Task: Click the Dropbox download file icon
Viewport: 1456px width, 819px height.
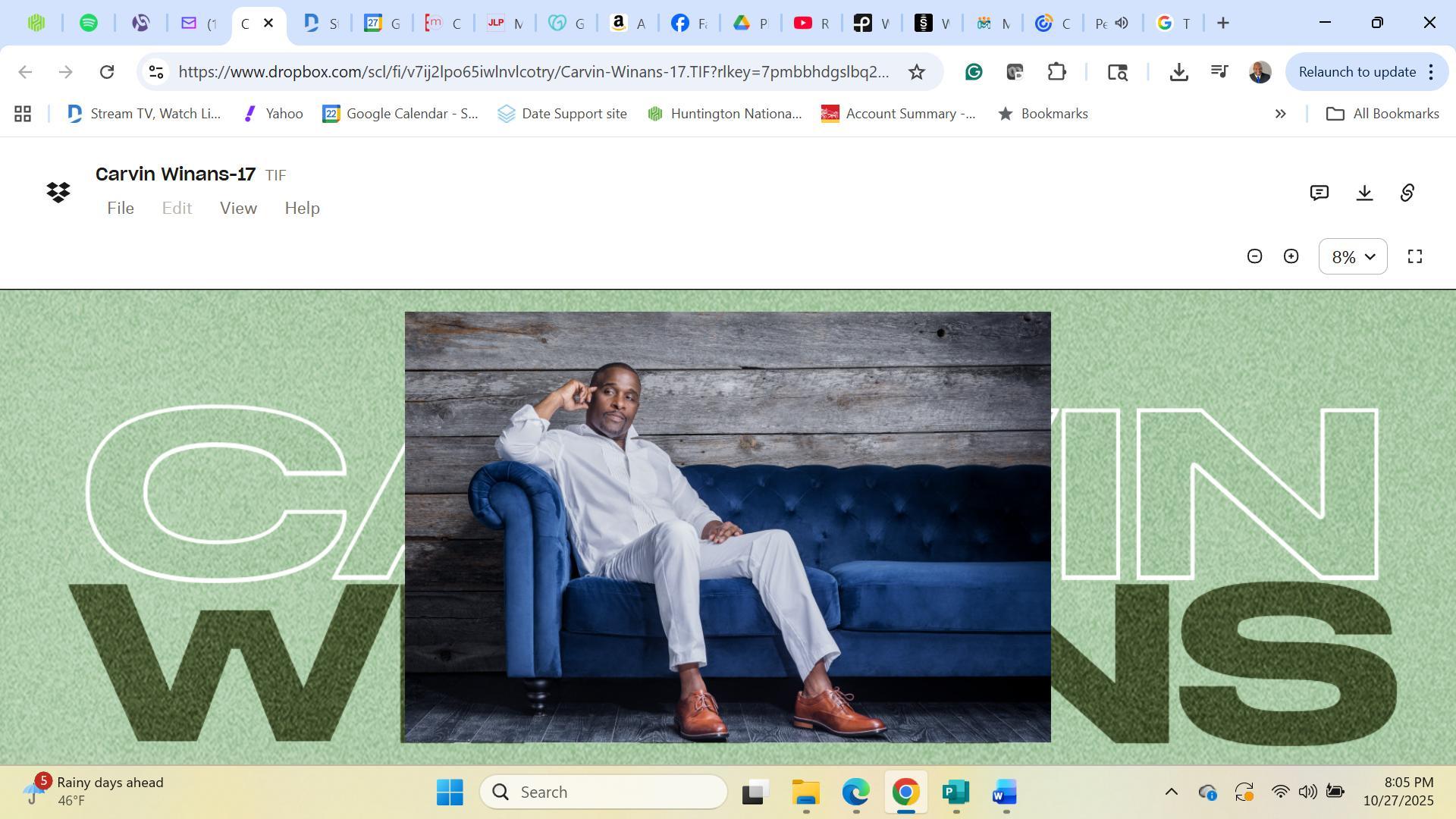Action: [1364, 193]
